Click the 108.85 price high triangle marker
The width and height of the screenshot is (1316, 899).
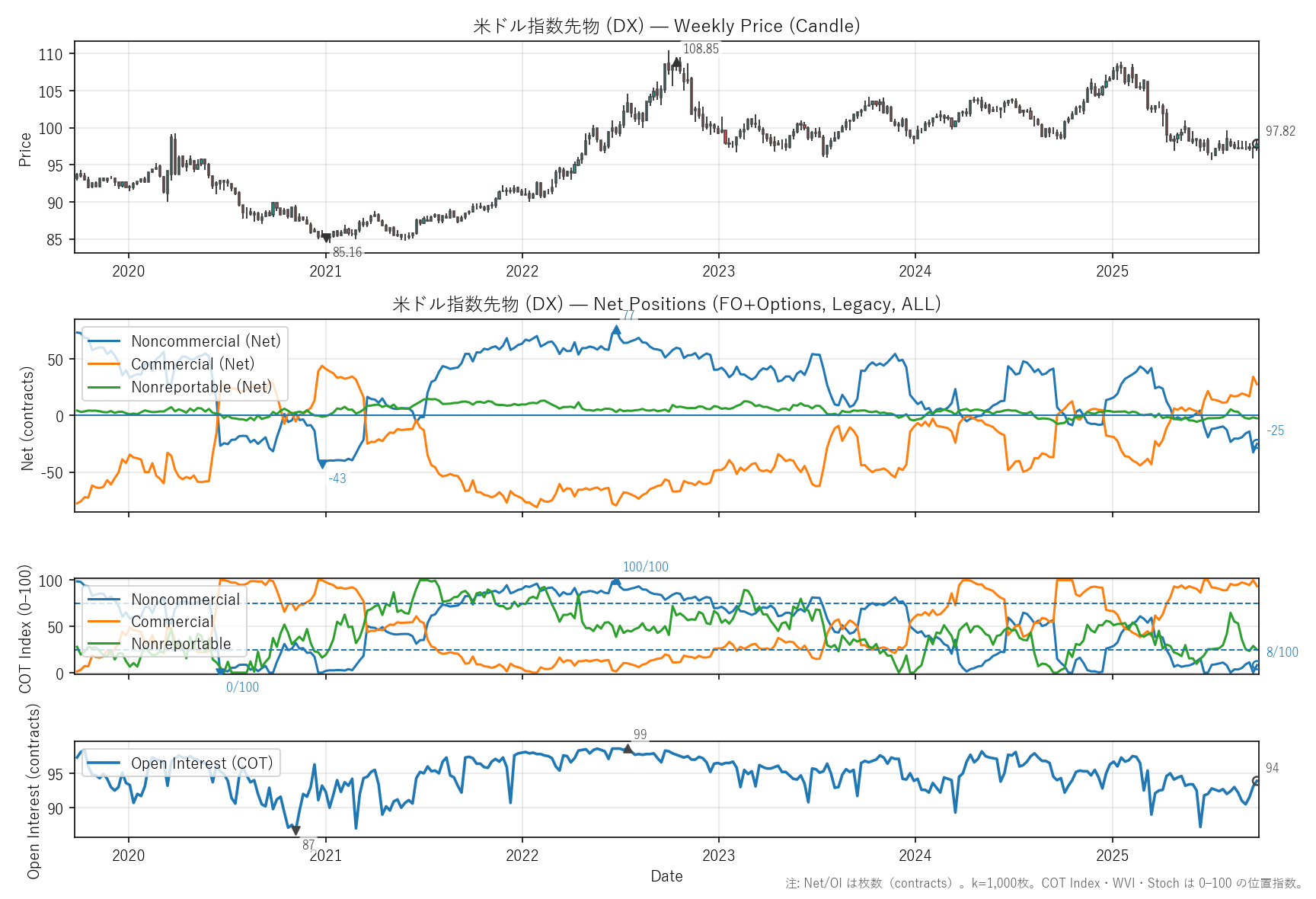pos(676,62)
